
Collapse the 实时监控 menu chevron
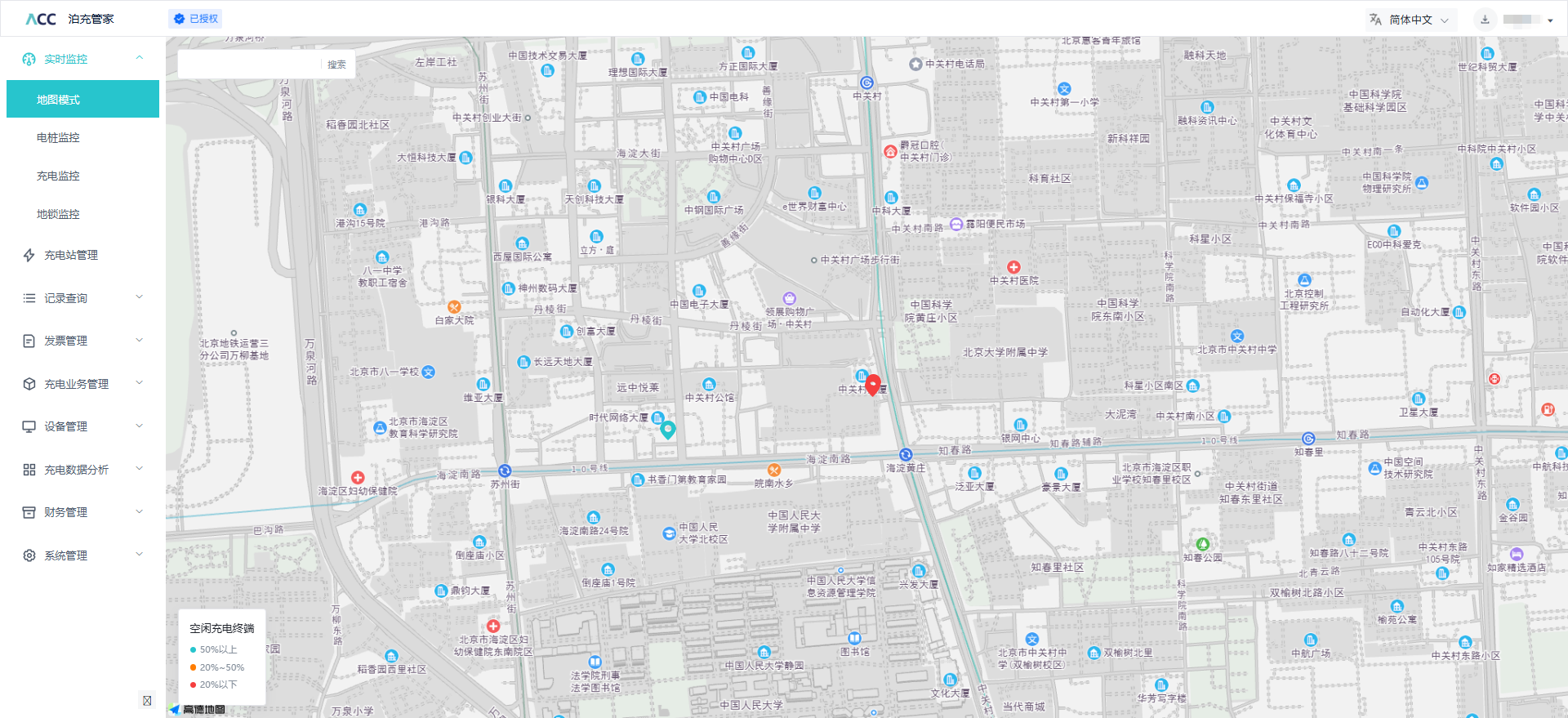(140, 58)
